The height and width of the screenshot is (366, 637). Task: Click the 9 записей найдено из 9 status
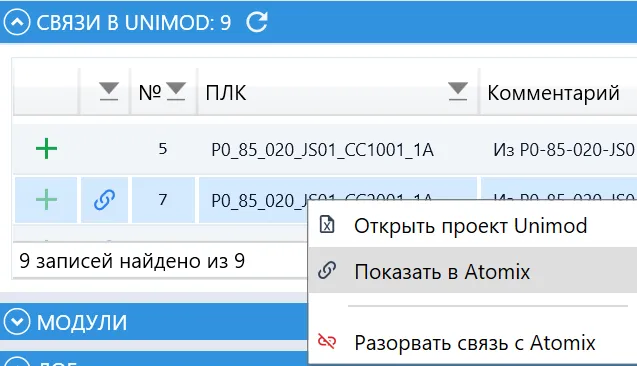point(132,261)
